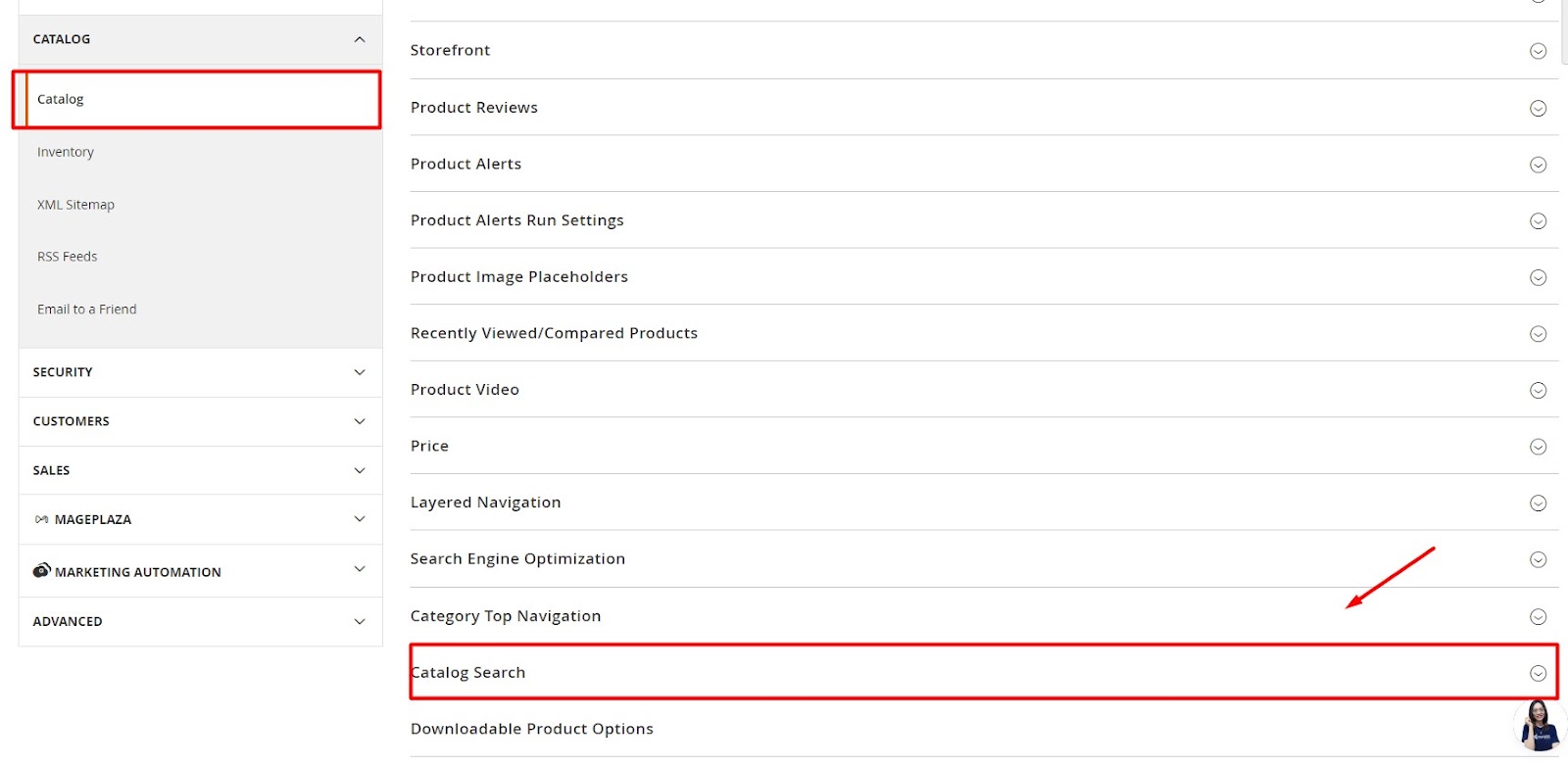Open the Category Top Navigation group
The height and width of the screenshot is (766, 1568).
pos(984,616)
